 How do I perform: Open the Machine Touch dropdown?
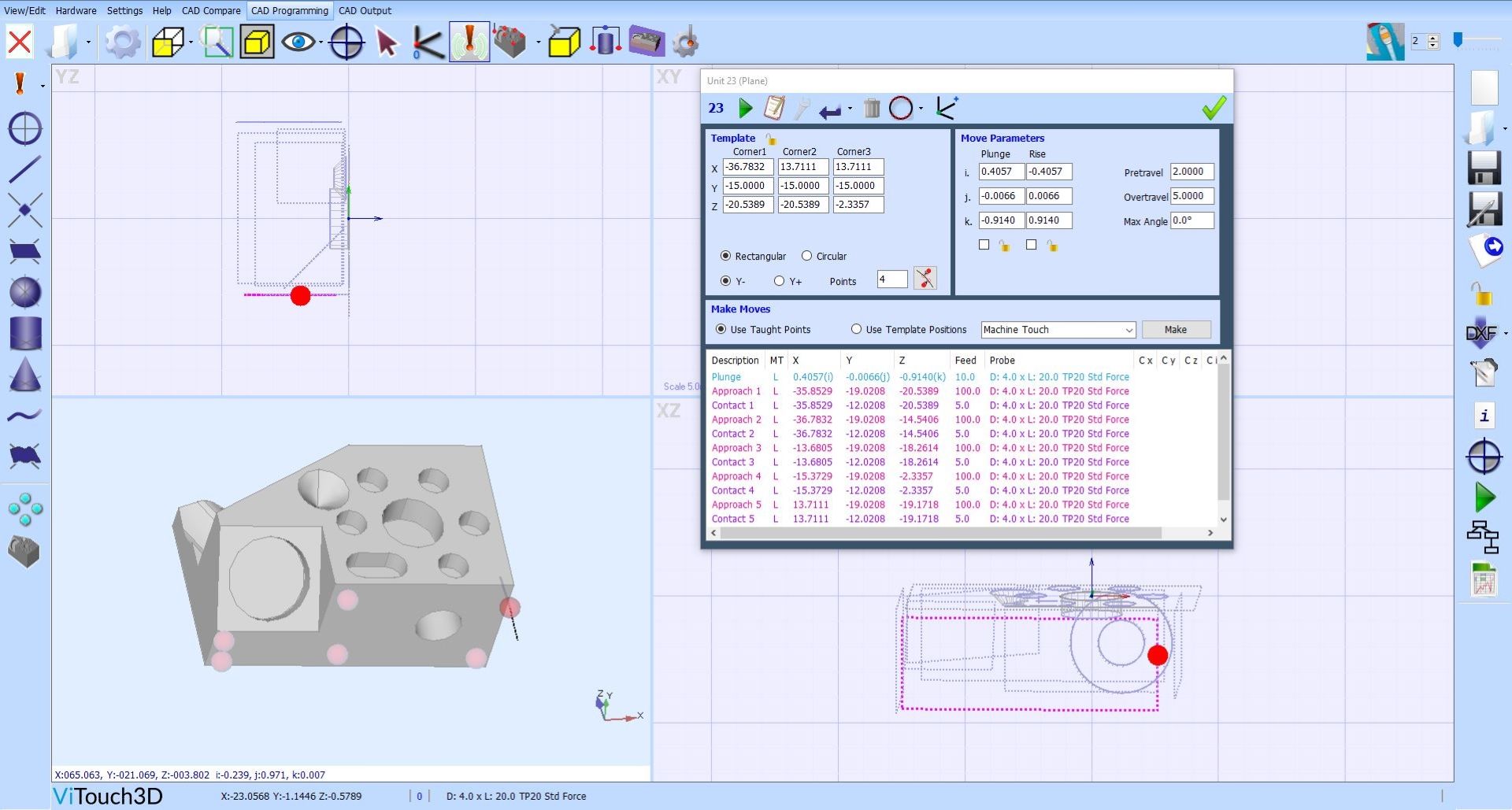coord(1057,330)
